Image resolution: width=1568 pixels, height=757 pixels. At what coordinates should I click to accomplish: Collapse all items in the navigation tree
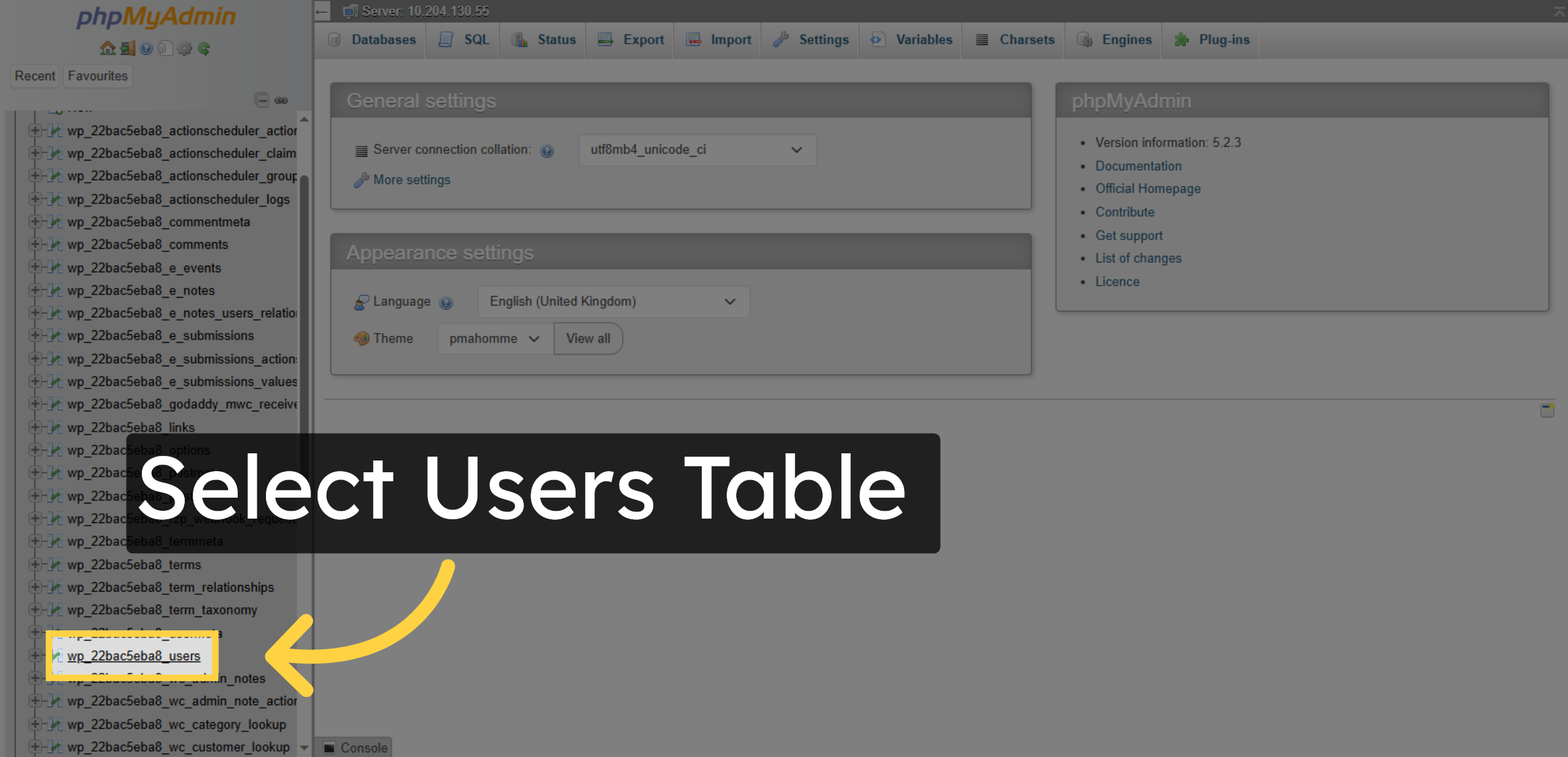click(263, 101)
